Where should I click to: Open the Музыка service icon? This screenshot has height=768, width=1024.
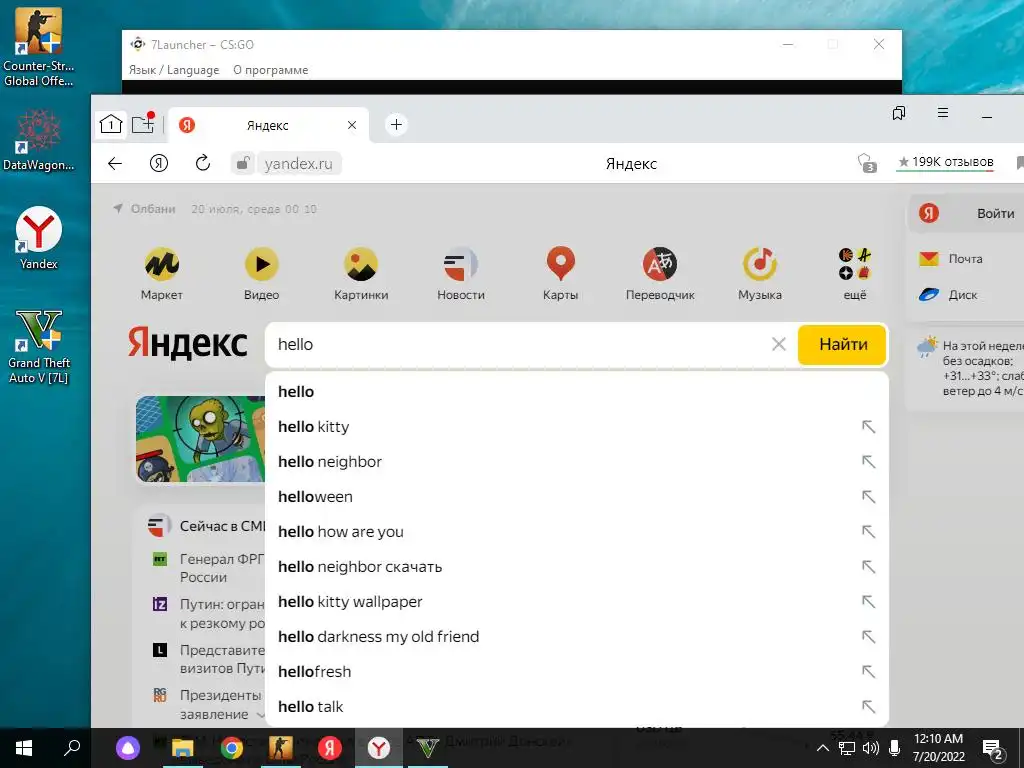pos(760,264)
